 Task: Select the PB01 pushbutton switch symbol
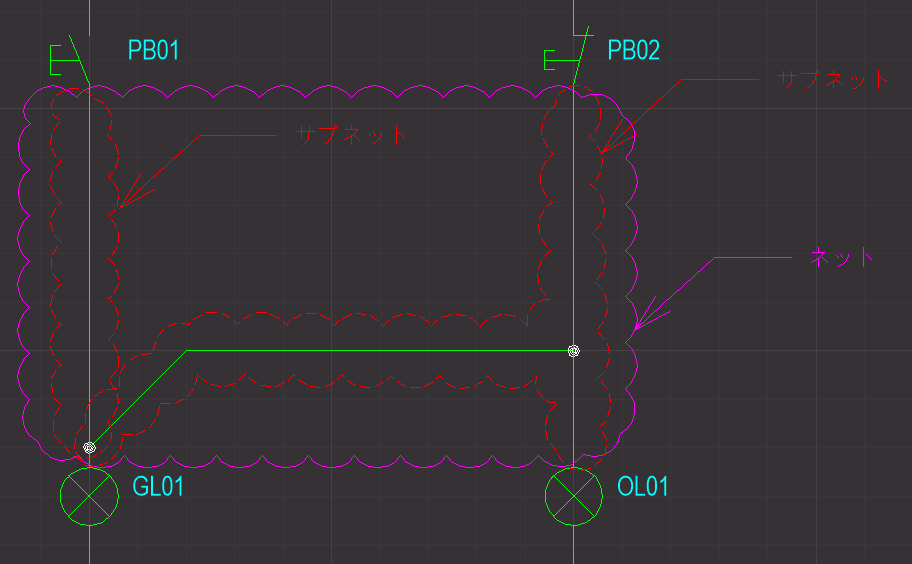pos(69,59)
